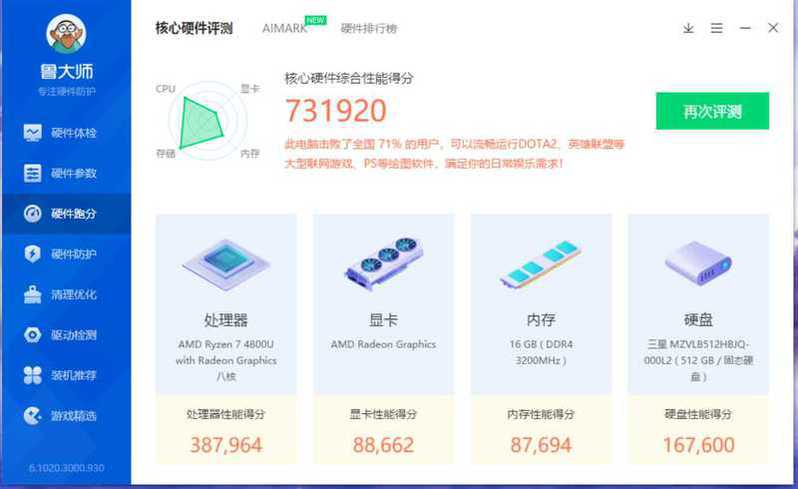Click the download arrow icon in the title bar

(x=688, y=28)
